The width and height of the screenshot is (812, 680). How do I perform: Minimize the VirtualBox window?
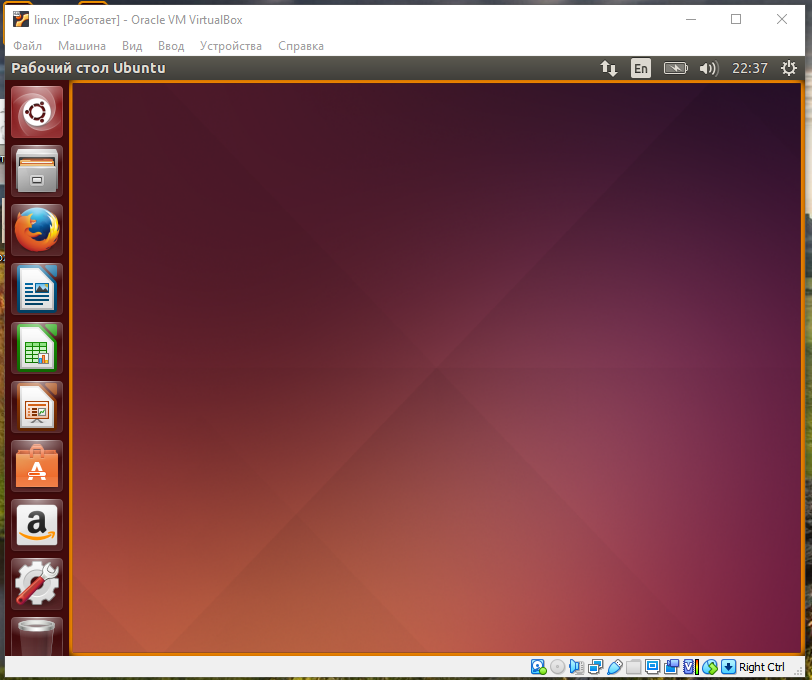point(691,19)
